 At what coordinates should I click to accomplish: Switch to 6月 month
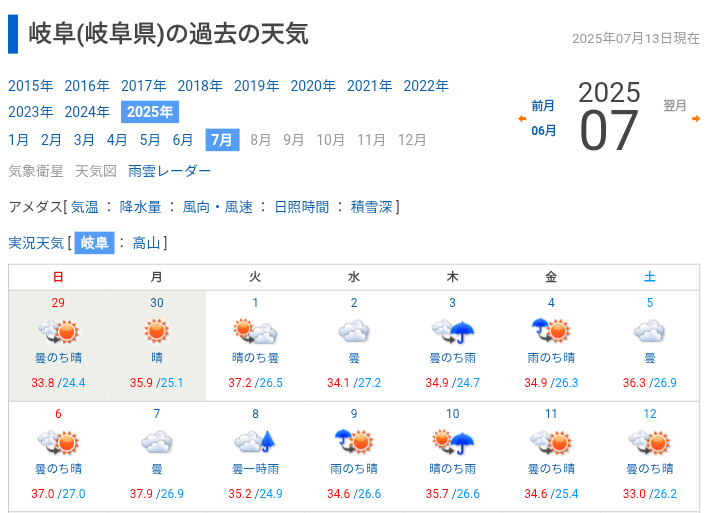(x=182, y=140)
